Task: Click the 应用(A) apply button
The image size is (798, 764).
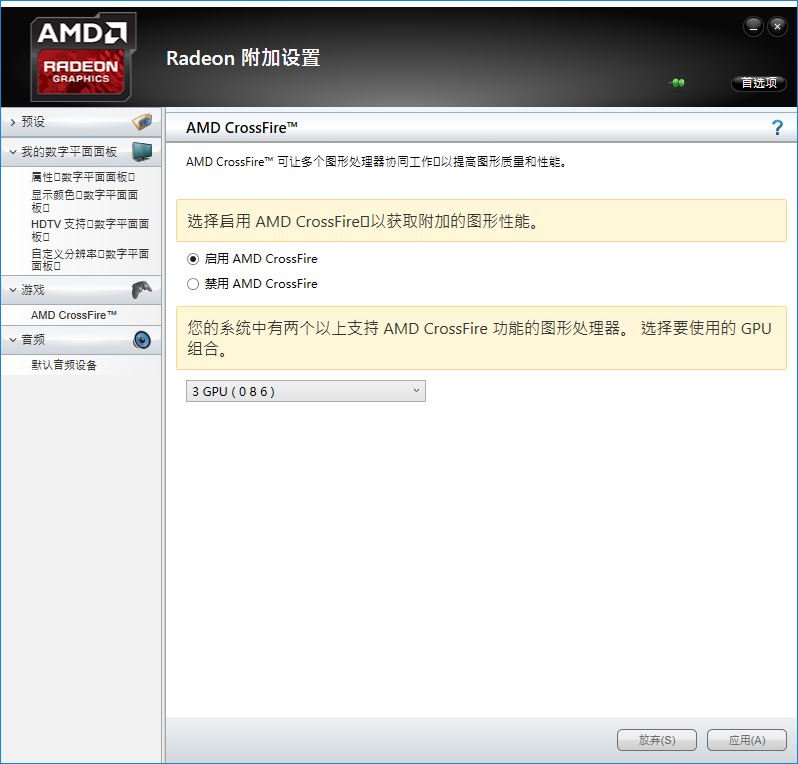Action: coord(747,740)
